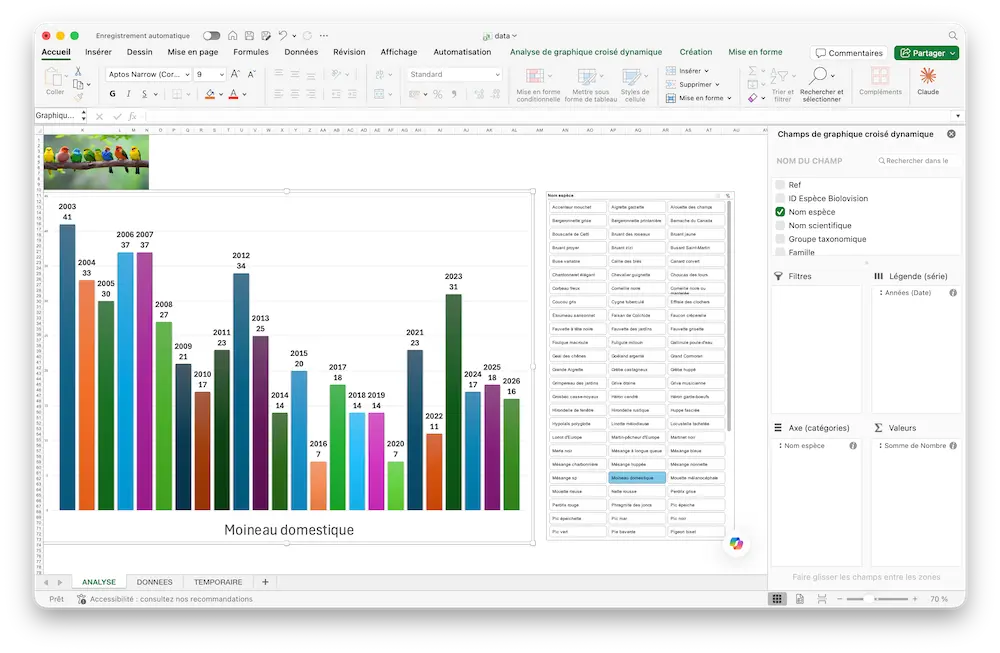Click the fill color bucket swatch

pos(210,94)
